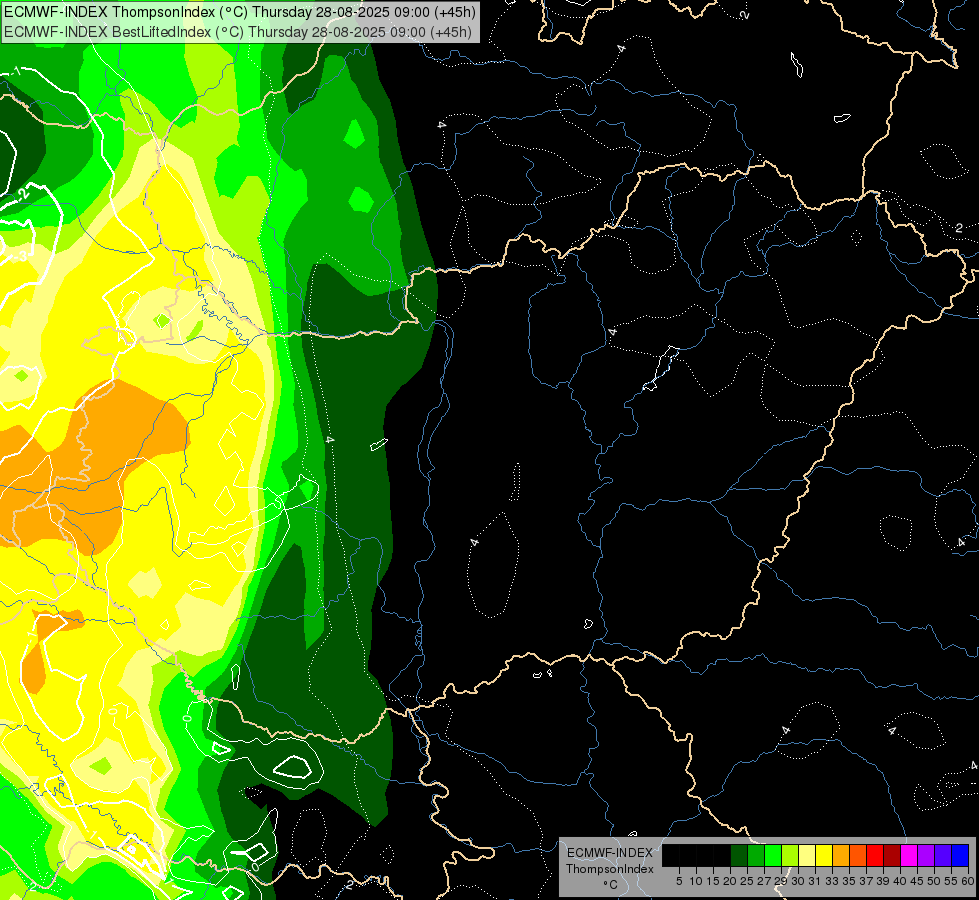
Task: Click legend tick label '30'
Action: pyautogui.click(x=798, y=881)
